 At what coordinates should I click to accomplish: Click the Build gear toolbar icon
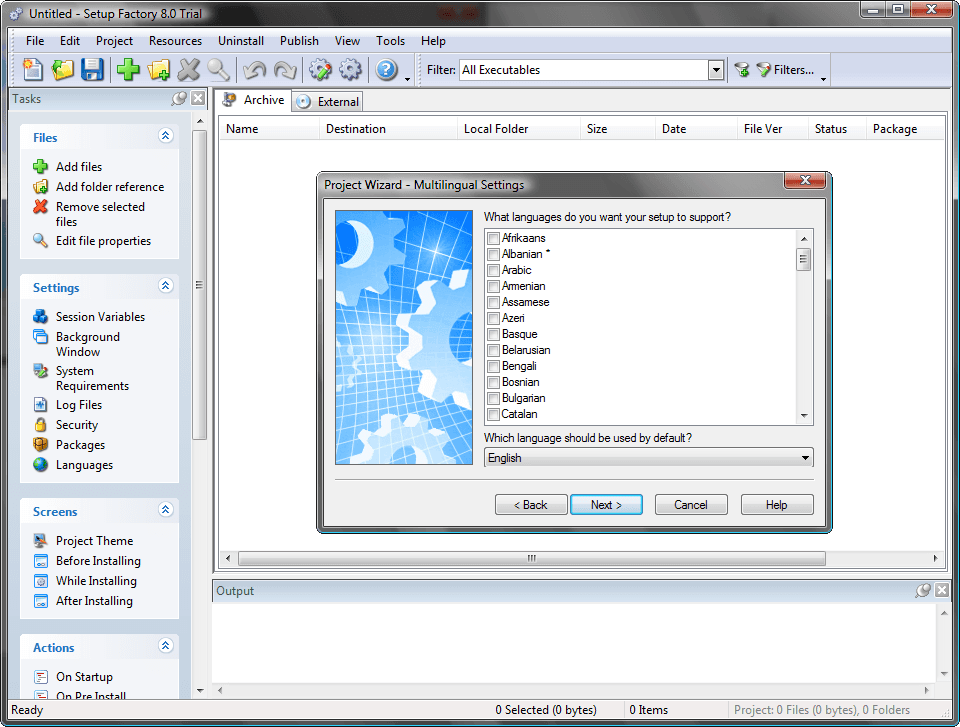coord(350,70)
